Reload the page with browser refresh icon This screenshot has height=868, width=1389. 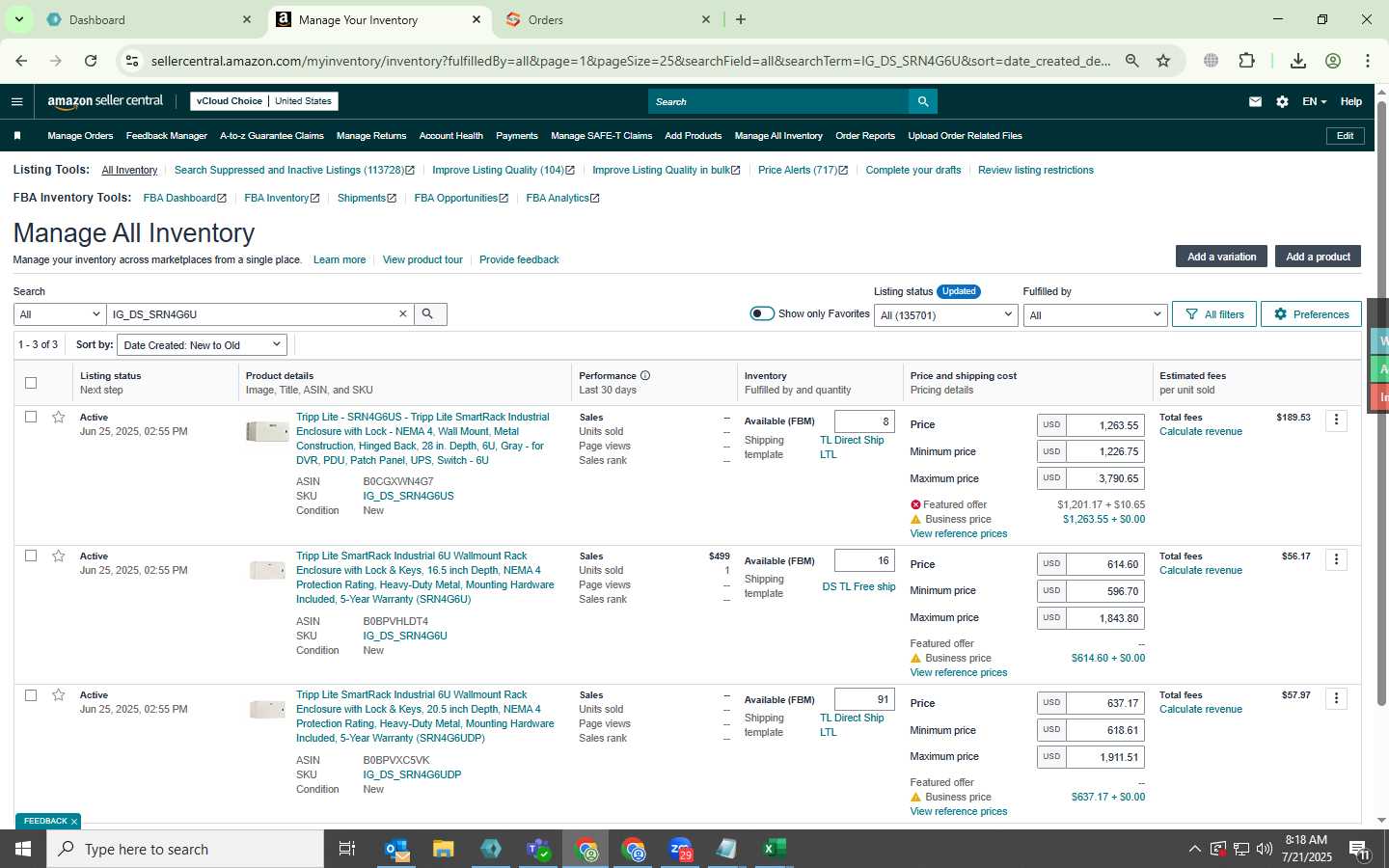[x=91, y=61]
